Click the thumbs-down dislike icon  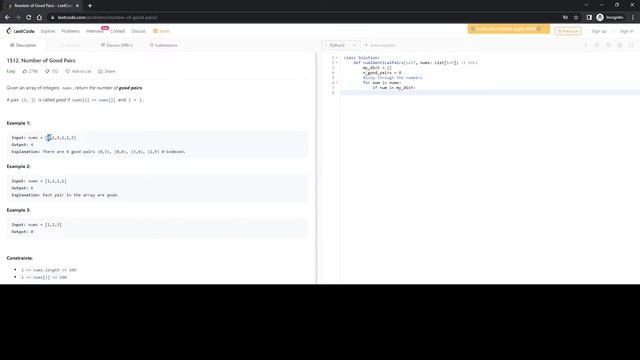47,71
